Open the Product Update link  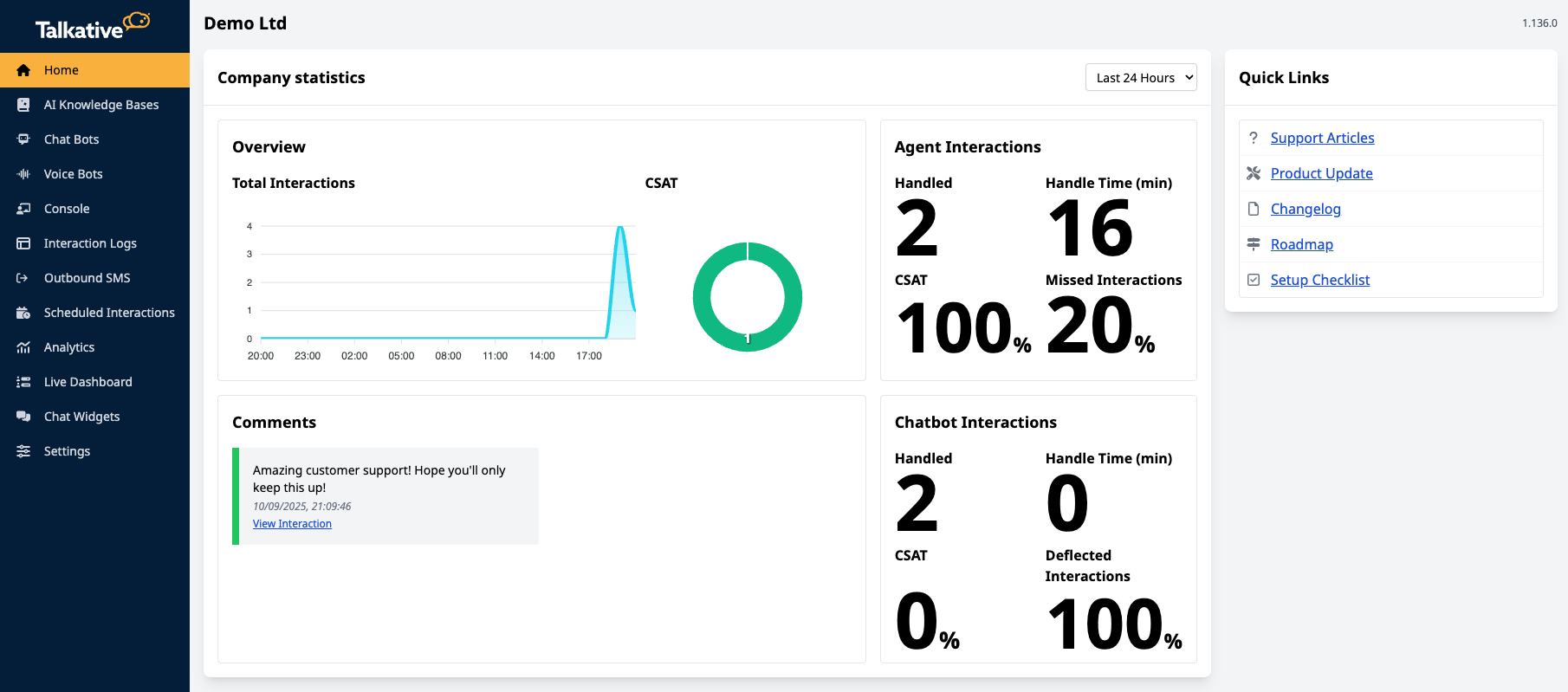[1321, 173]
